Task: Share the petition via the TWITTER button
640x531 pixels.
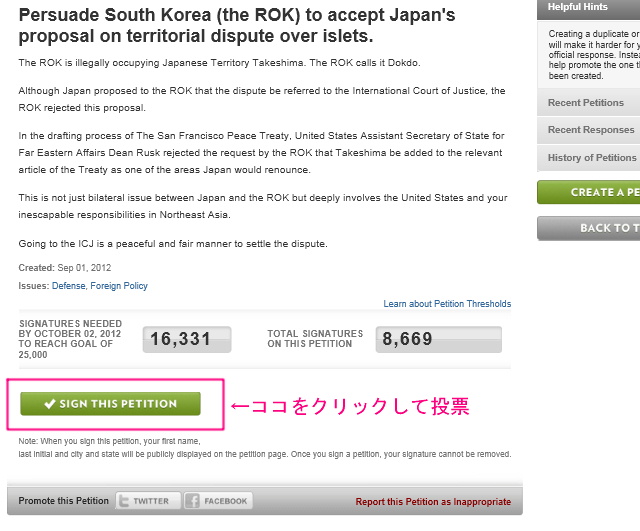Action: coord(148,501)
